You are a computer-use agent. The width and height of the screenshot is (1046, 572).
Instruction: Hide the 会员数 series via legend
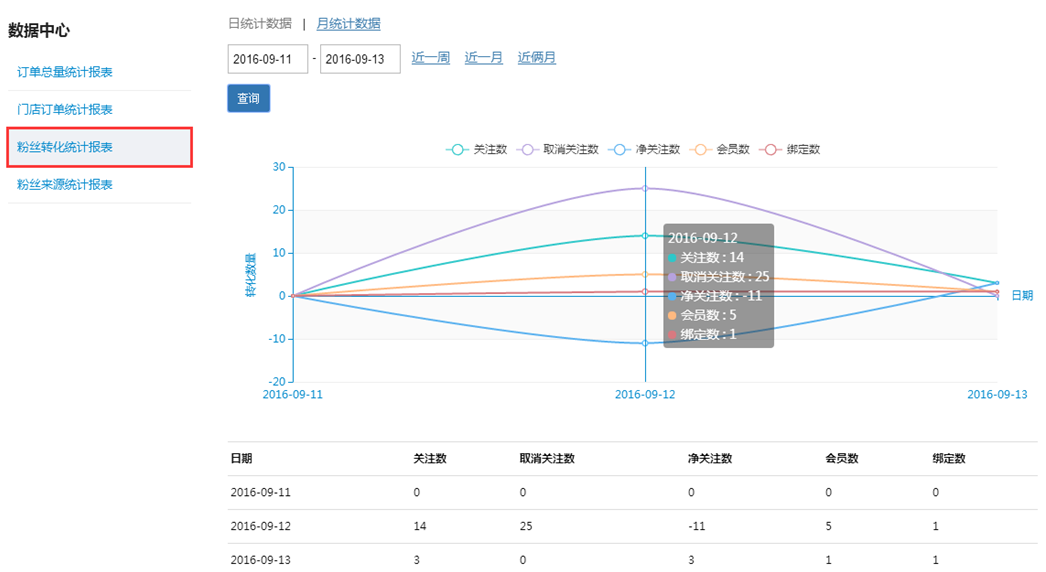[720, 149]
